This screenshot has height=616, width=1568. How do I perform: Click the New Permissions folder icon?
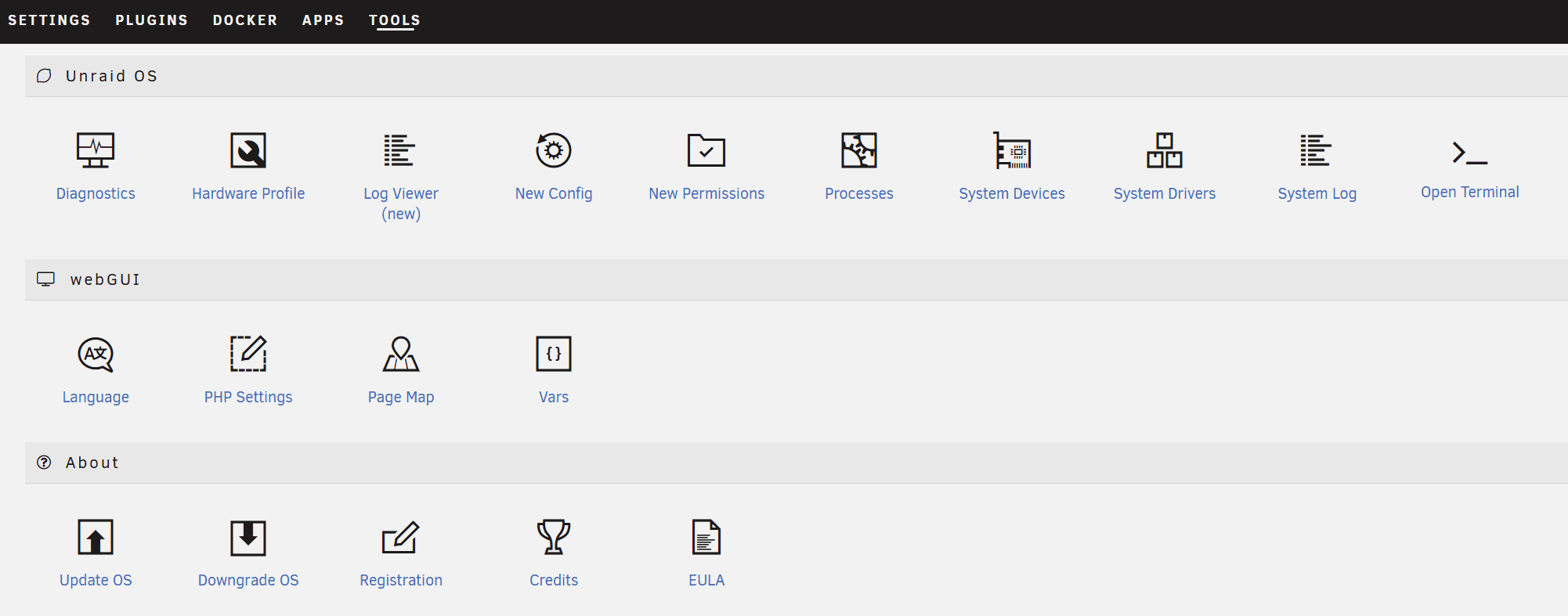pos(706,150)
